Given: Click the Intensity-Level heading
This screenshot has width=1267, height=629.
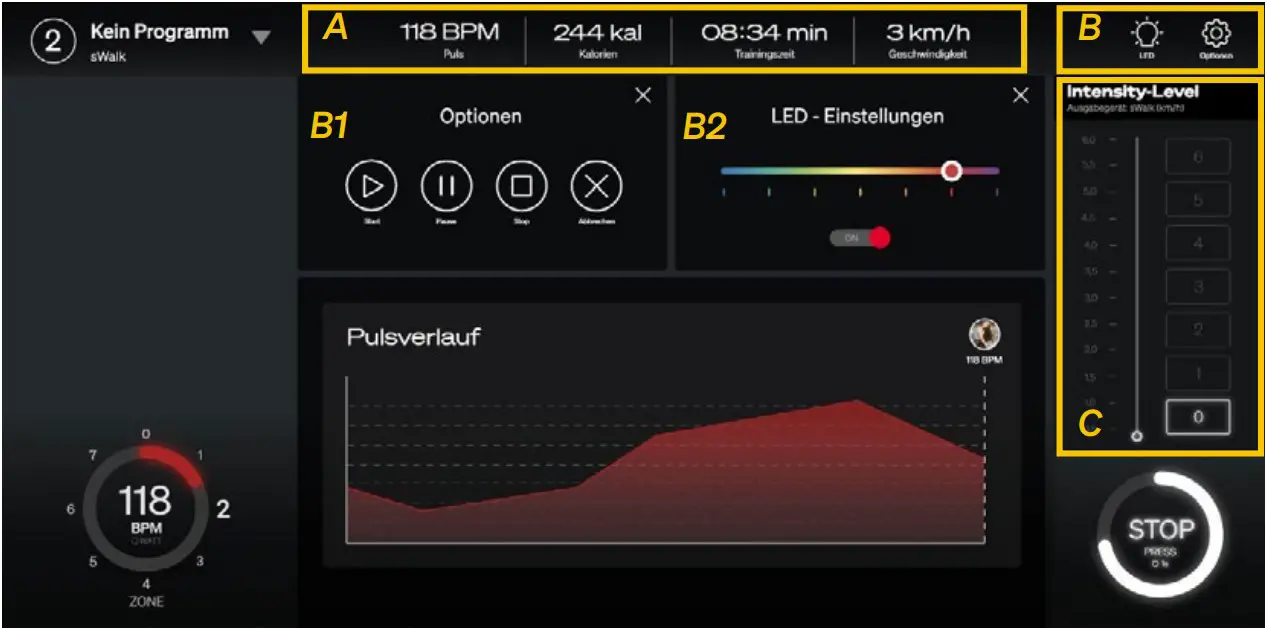Looking at the screenshot, I should (x=1132, y=92).
